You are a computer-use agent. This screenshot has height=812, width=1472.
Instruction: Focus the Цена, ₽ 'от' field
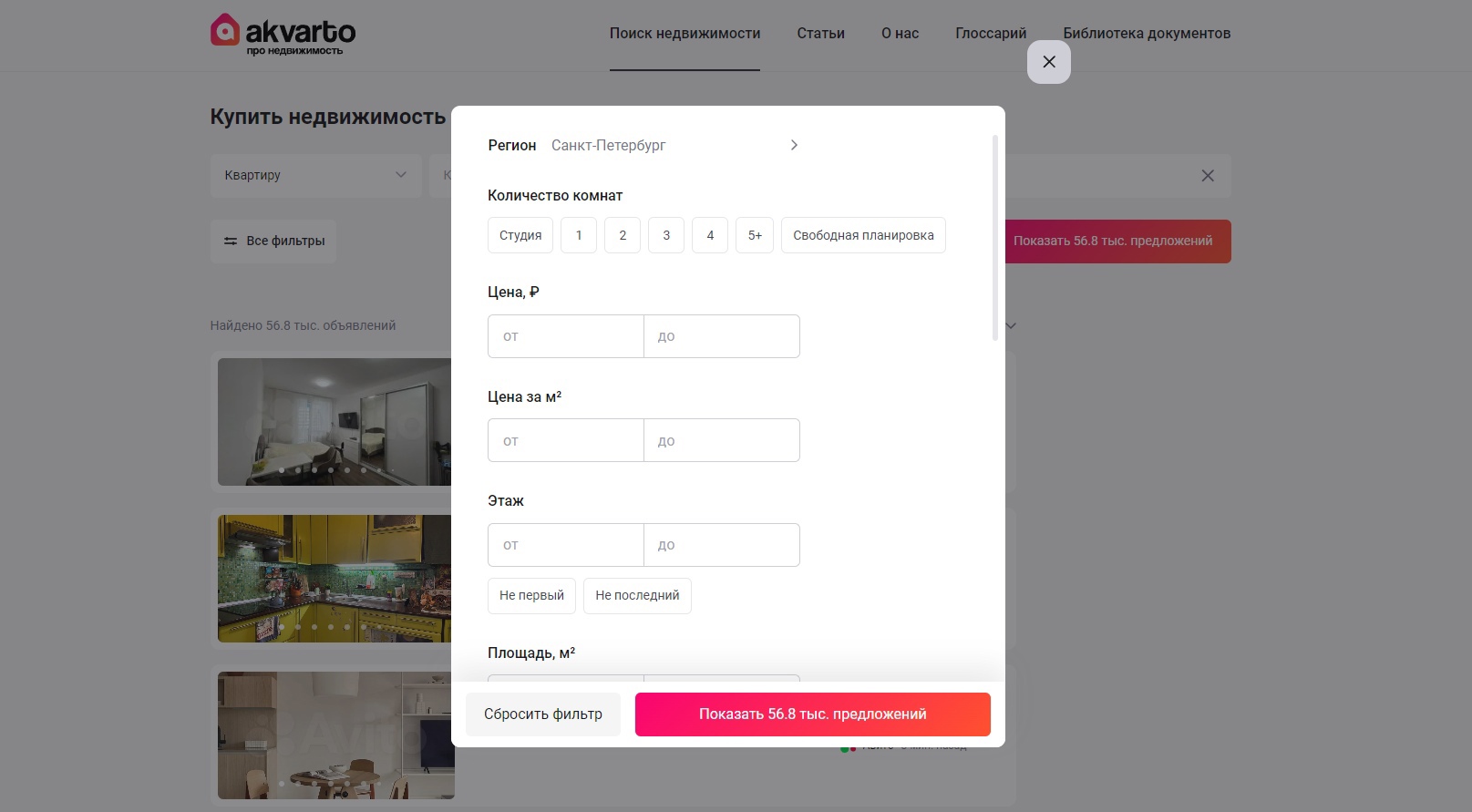tap(566, 336)
